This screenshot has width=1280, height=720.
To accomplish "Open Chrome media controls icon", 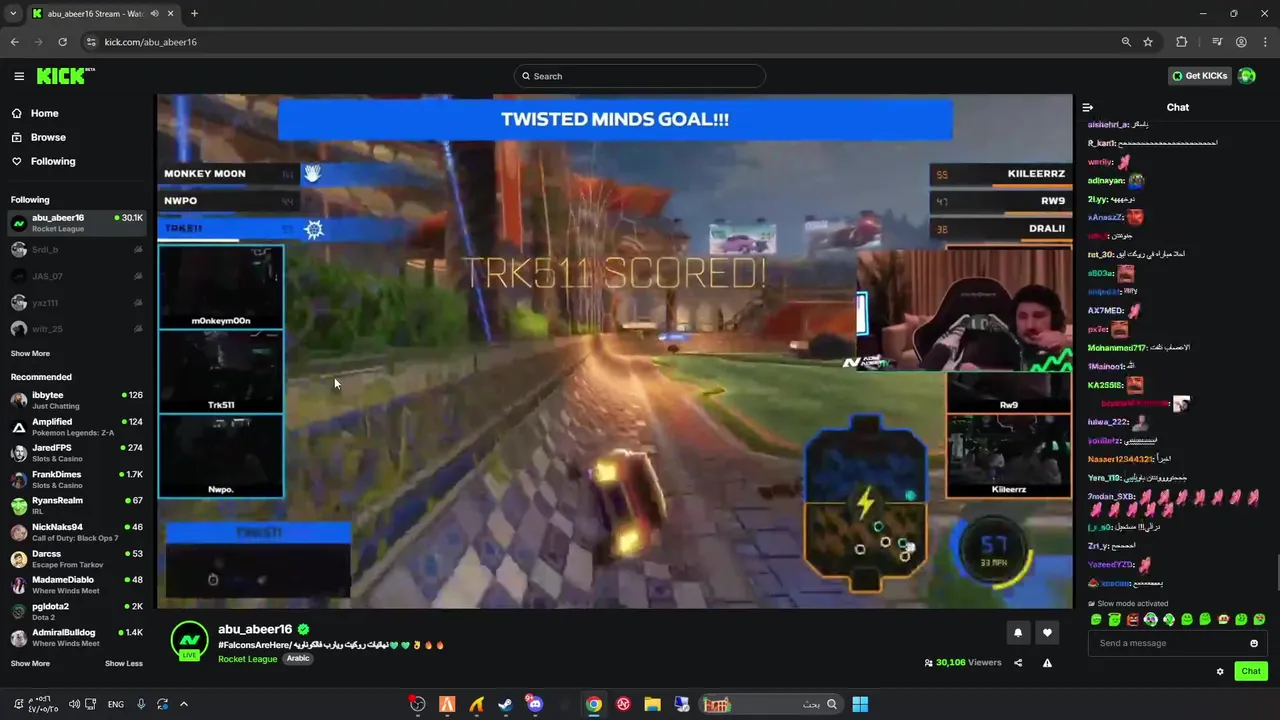I will pyautogui.click(x=1217, y=42).
